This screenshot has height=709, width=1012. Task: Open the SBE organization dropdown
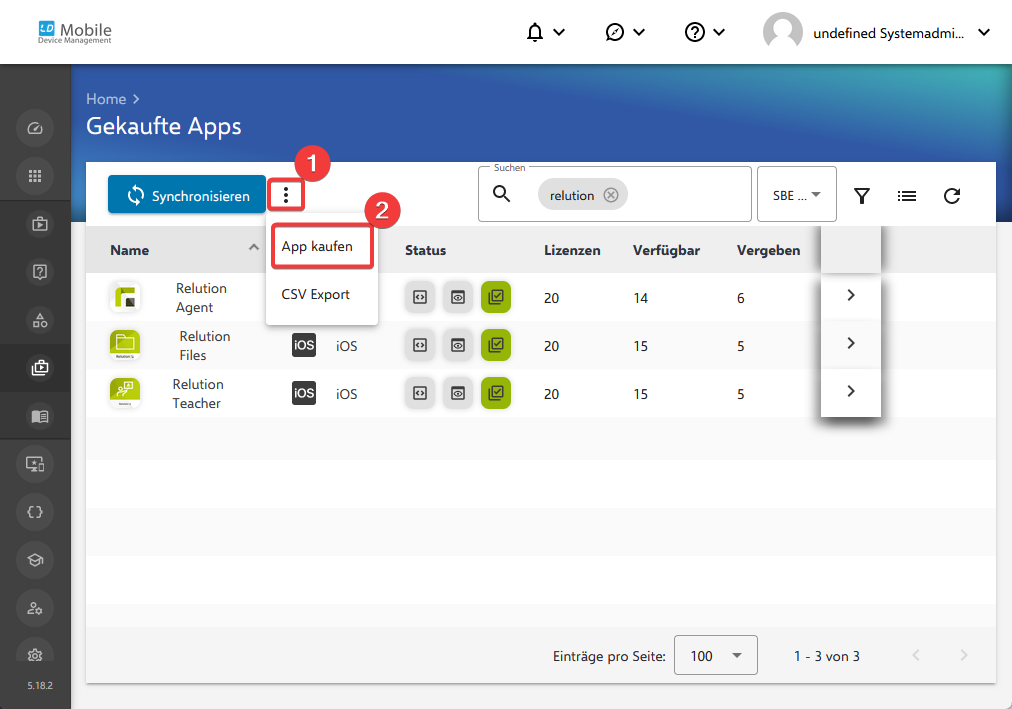tap(796, 194)
